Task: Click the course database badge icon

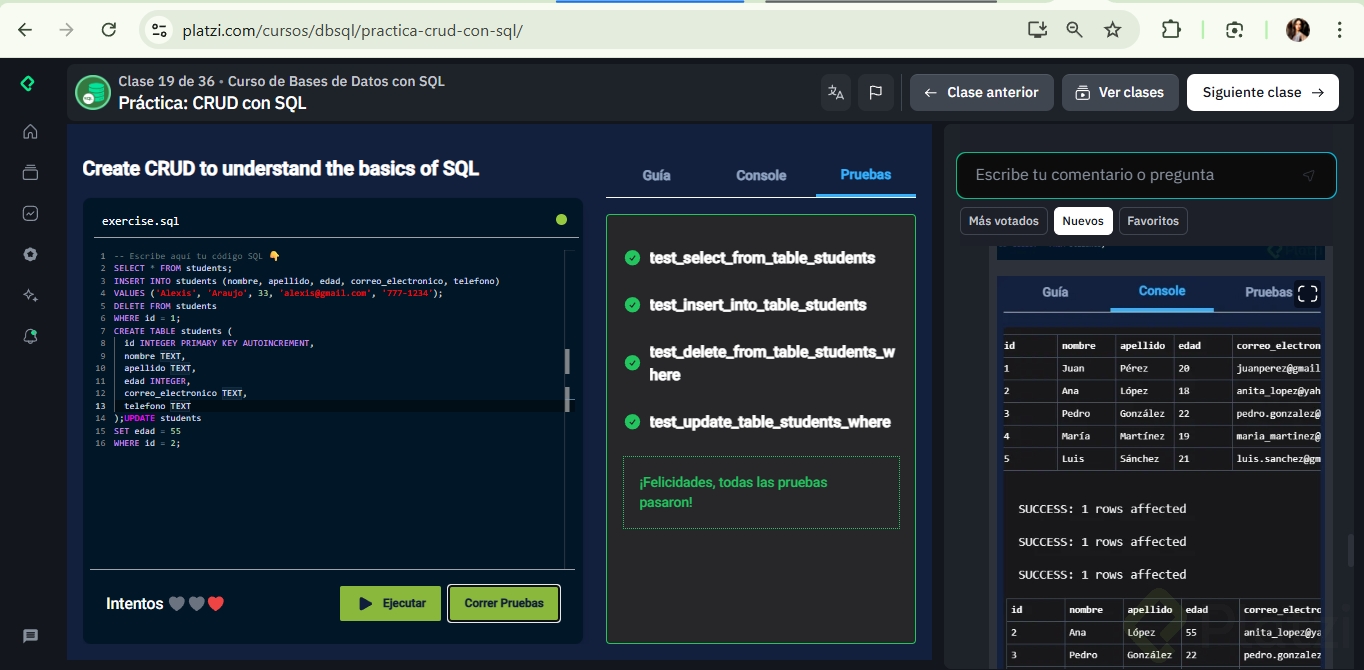Action: [93, 93]
